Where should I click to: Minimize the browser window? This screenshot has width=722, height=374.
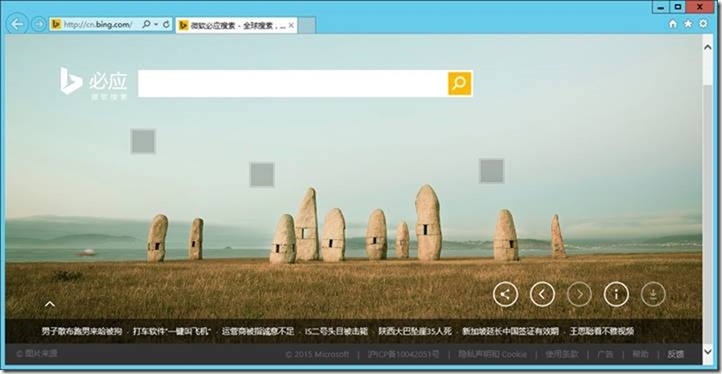(x=661, y=7)
